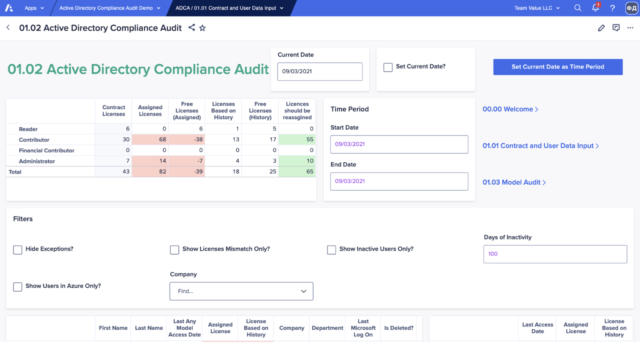
Task: Open the search icon in top bar
Action: click(x=578, y=8)
